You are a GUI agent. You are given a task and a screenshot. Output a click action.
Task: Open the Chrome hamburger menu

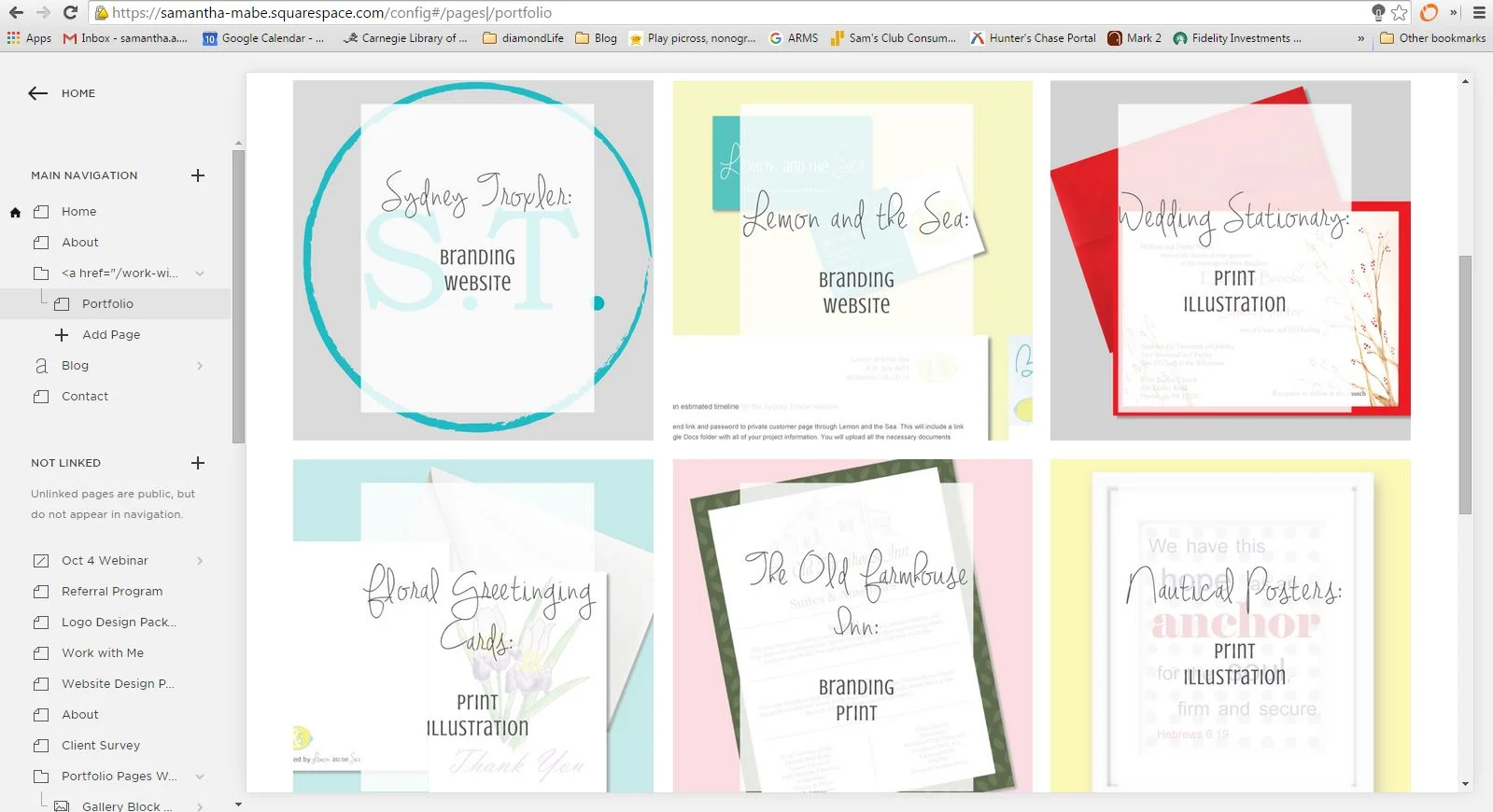tap(1479, 12)
